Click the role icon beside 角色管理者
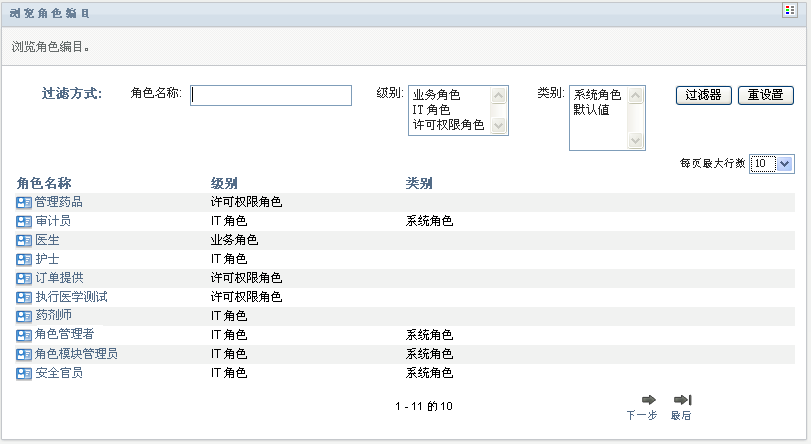 [24, 335]
